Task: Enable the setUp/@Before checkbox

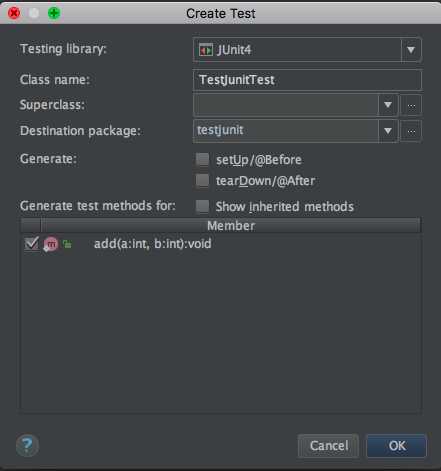Action: pyautogui.click(x=202, y=160)
